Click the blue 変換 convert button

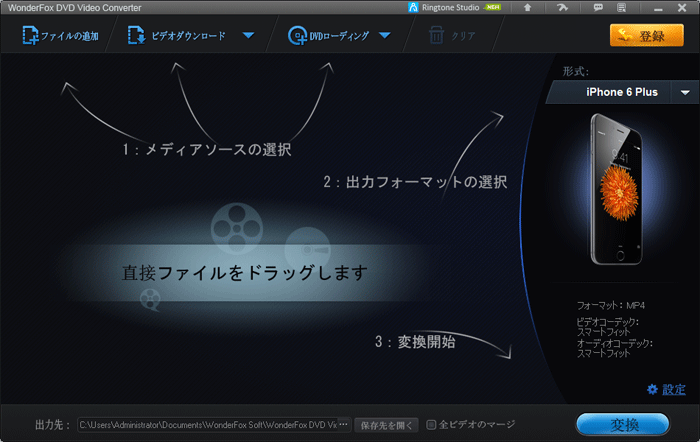[x=623, y=425]
